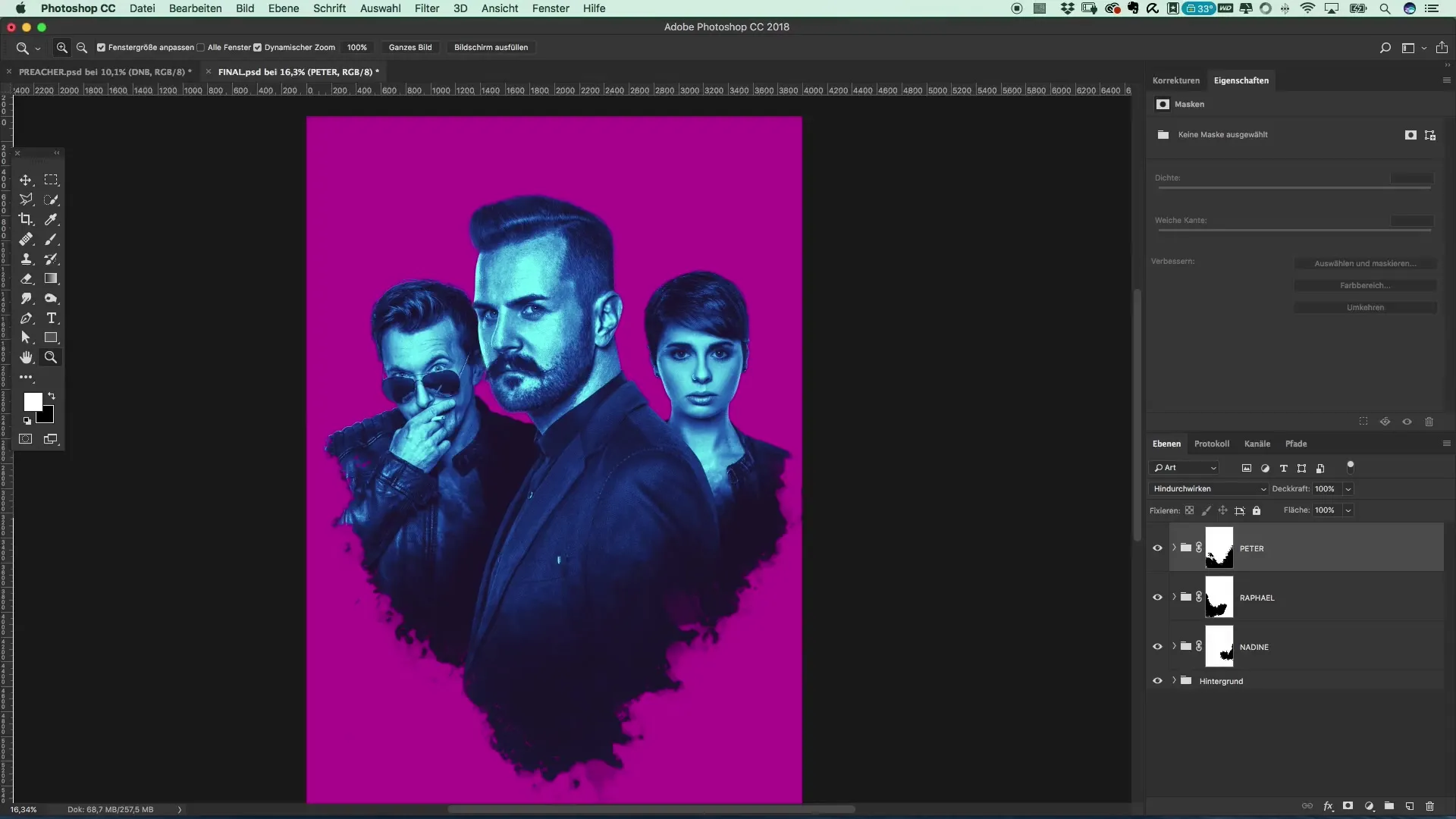Hide the PETER layer group
Viewport: 1456px width, 819px height.
(1157, 548)
